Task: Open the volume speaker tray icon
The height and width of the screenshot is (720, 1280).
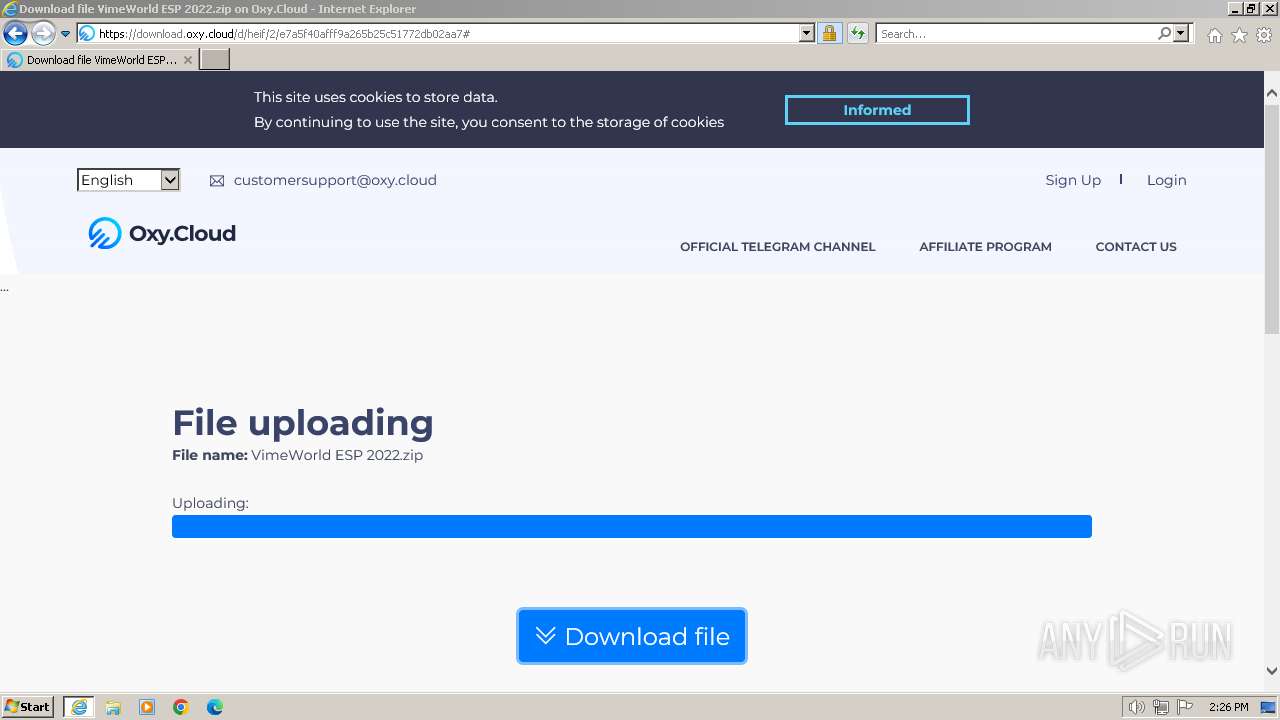Action: pyautogui.click(x=1137, y=707)
